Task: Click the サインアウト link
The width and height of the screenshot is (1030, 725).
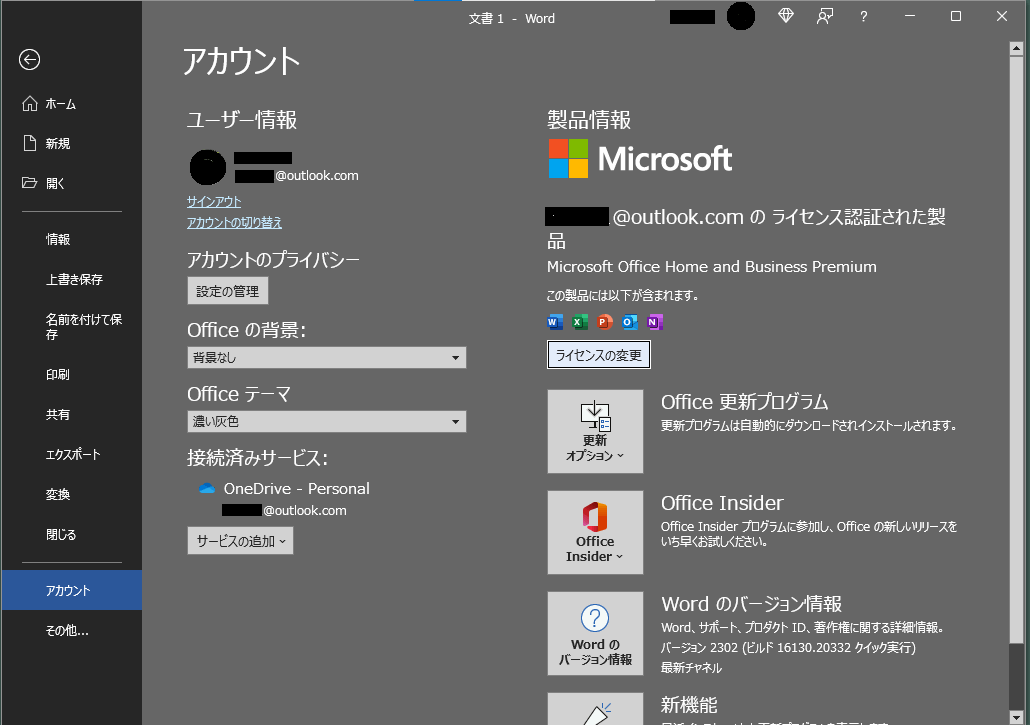Action: 213,202
